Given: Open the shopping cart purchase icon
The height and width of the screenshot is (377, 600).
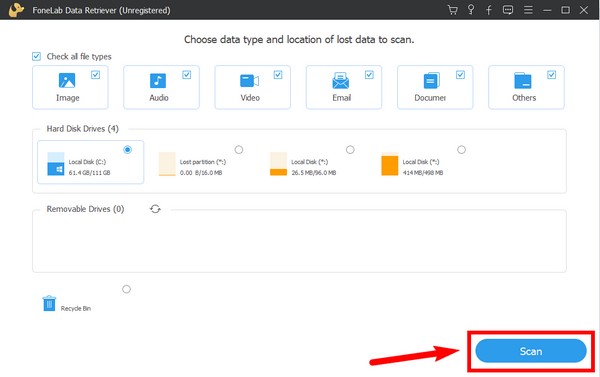Looking at the screenshot, I should pos(453,10).
